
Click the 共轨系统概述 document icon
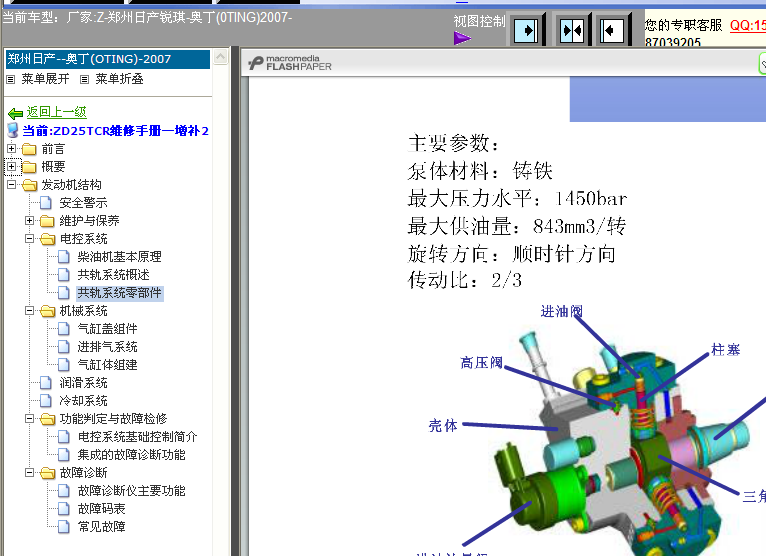coord(64,275)
